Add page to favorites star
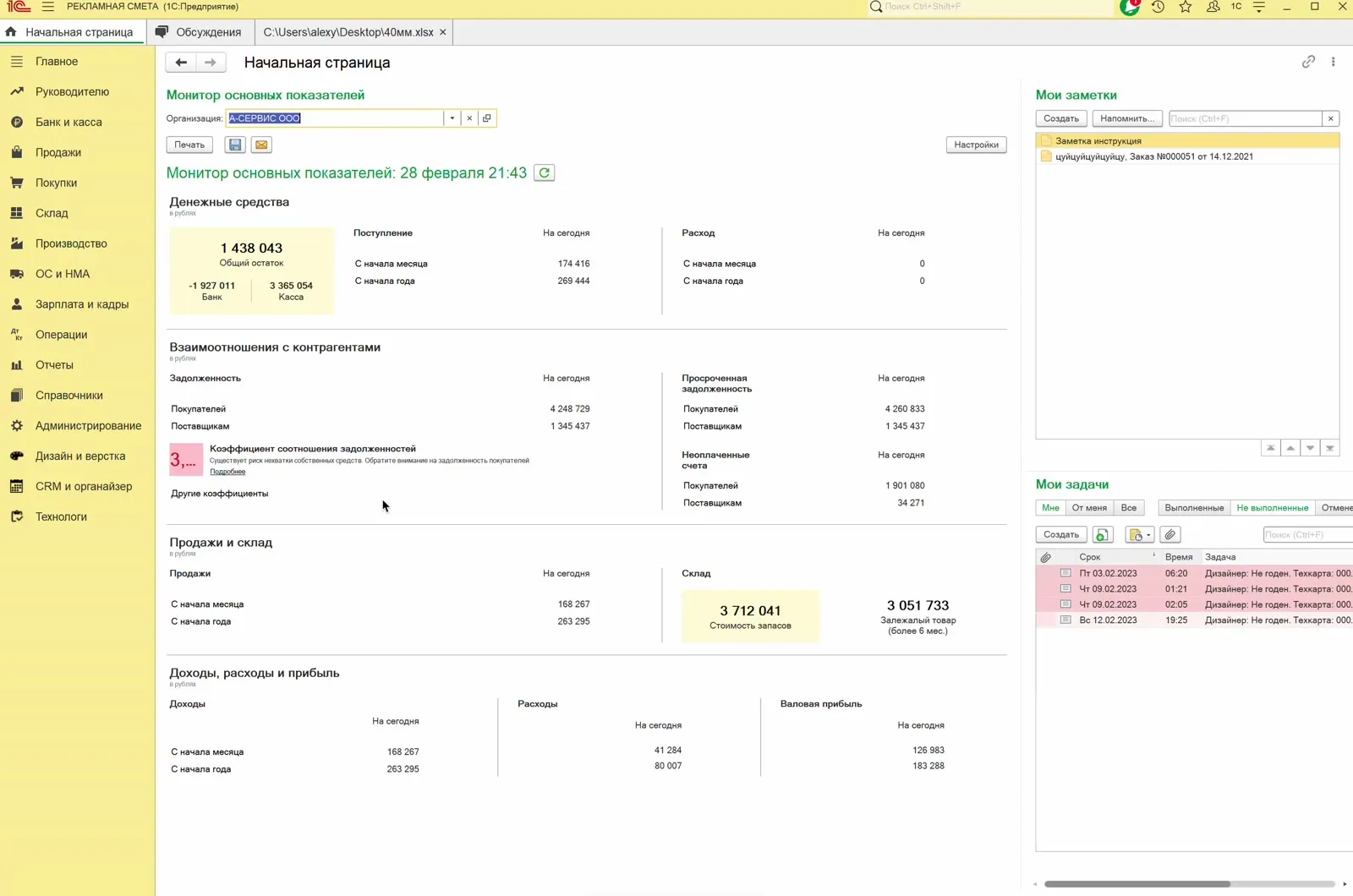1353x896 pixels. (x=1186, y=7)
